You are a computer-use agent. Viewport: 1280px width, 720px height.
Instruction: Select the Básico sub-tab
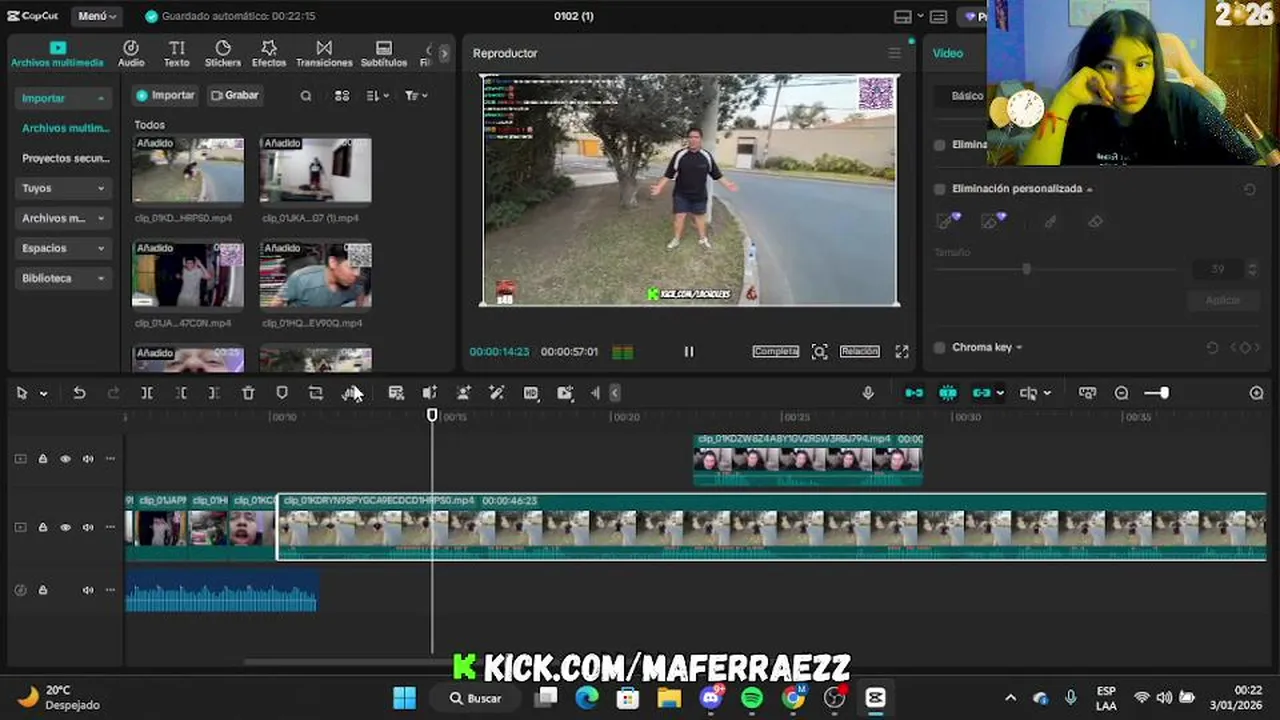(x=967, y=96)
